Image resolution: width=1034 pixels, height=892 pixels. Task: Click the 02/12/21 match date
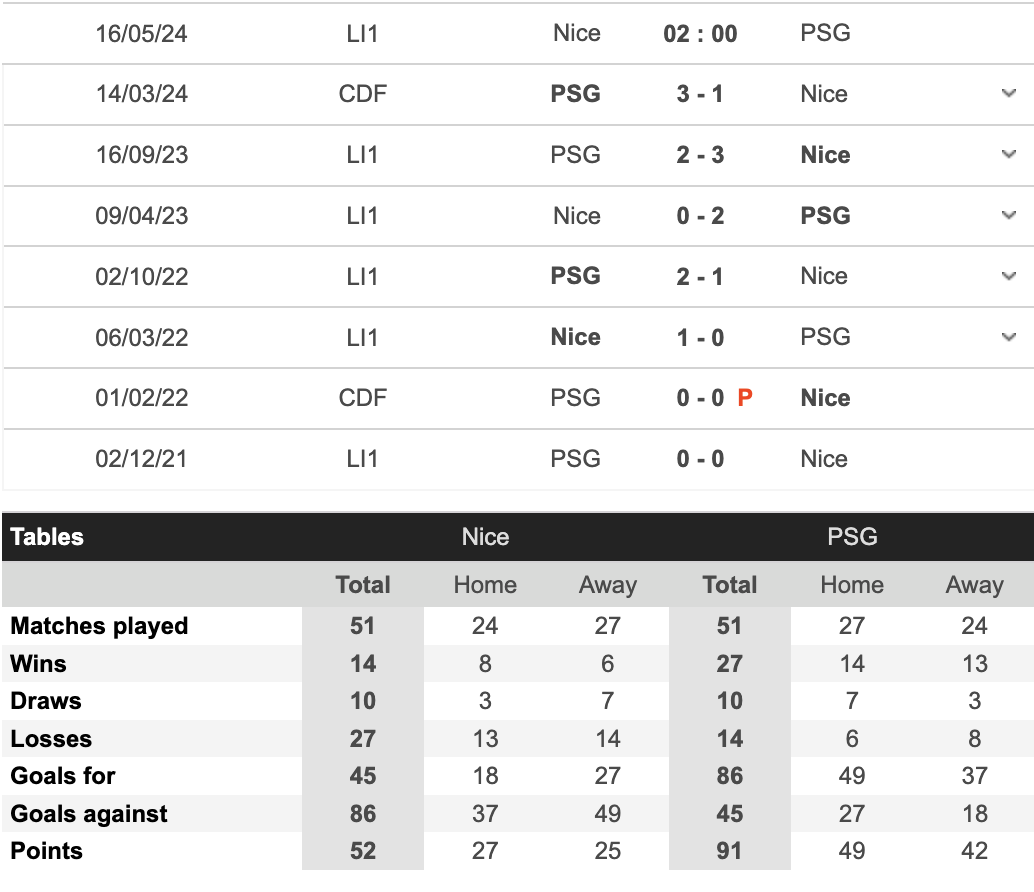coord(142,459)
